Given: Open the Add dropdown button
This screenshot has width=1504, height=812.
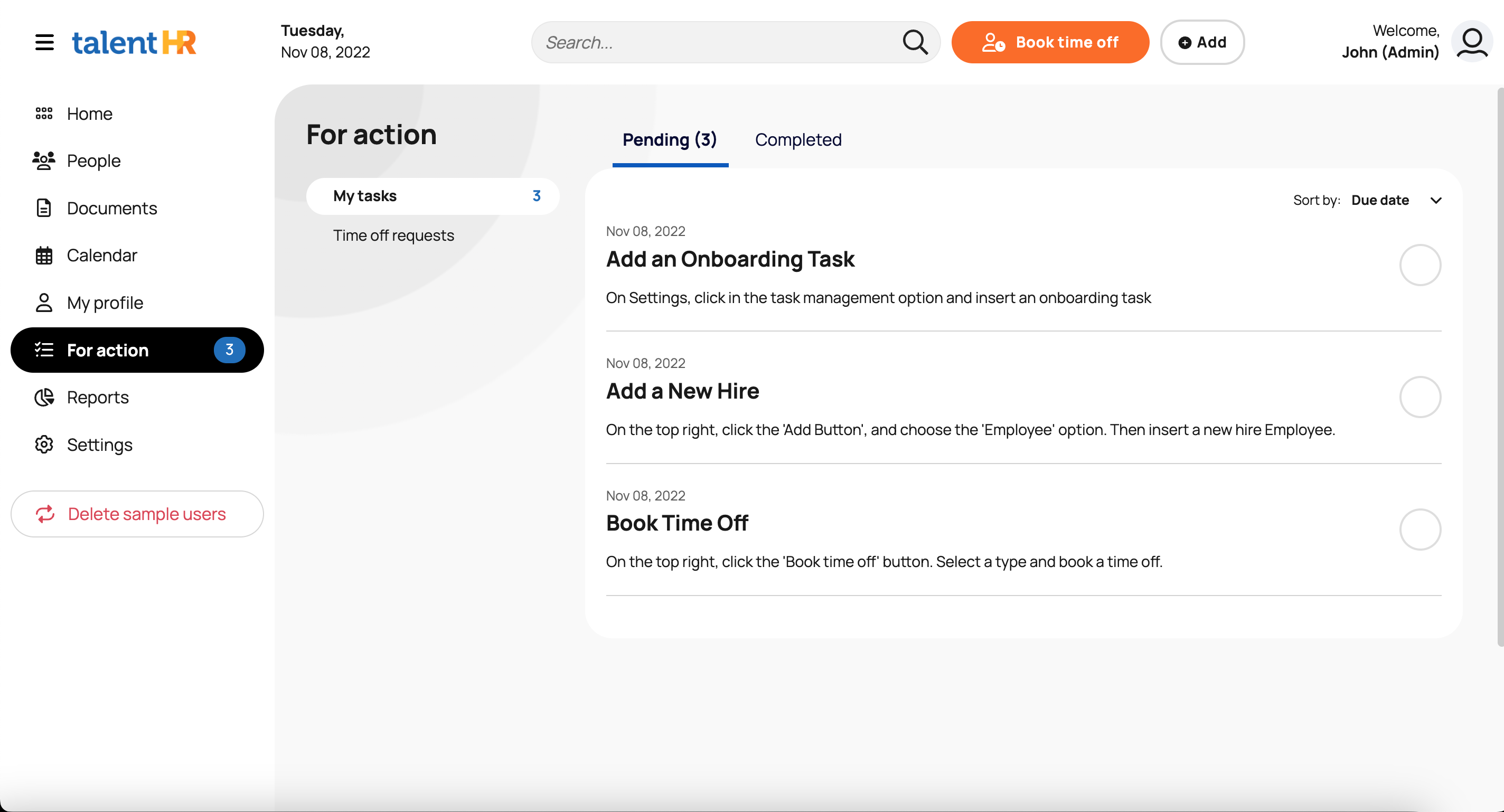Looking at the screenshot, I should 1202,42.
